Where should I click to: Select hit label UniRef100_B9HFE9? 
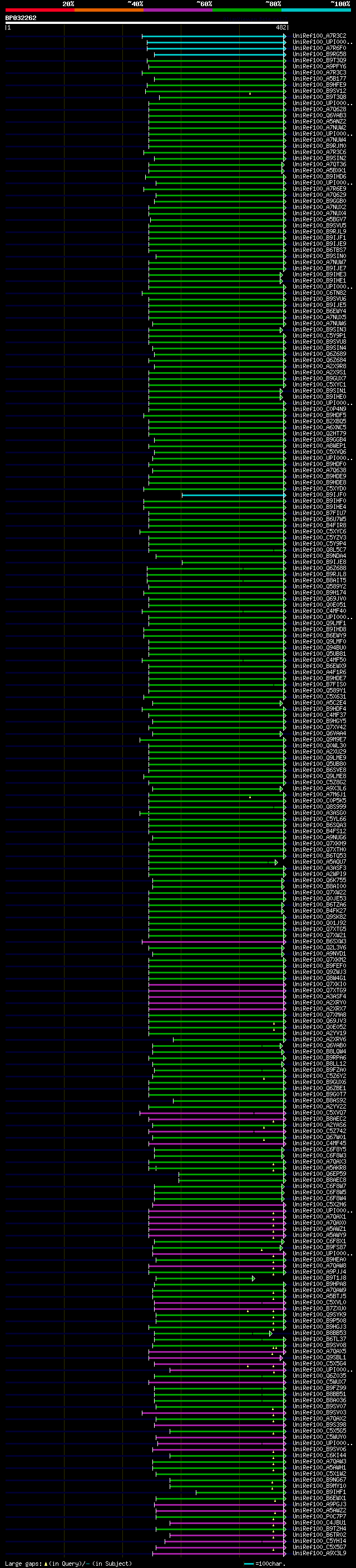319,85
